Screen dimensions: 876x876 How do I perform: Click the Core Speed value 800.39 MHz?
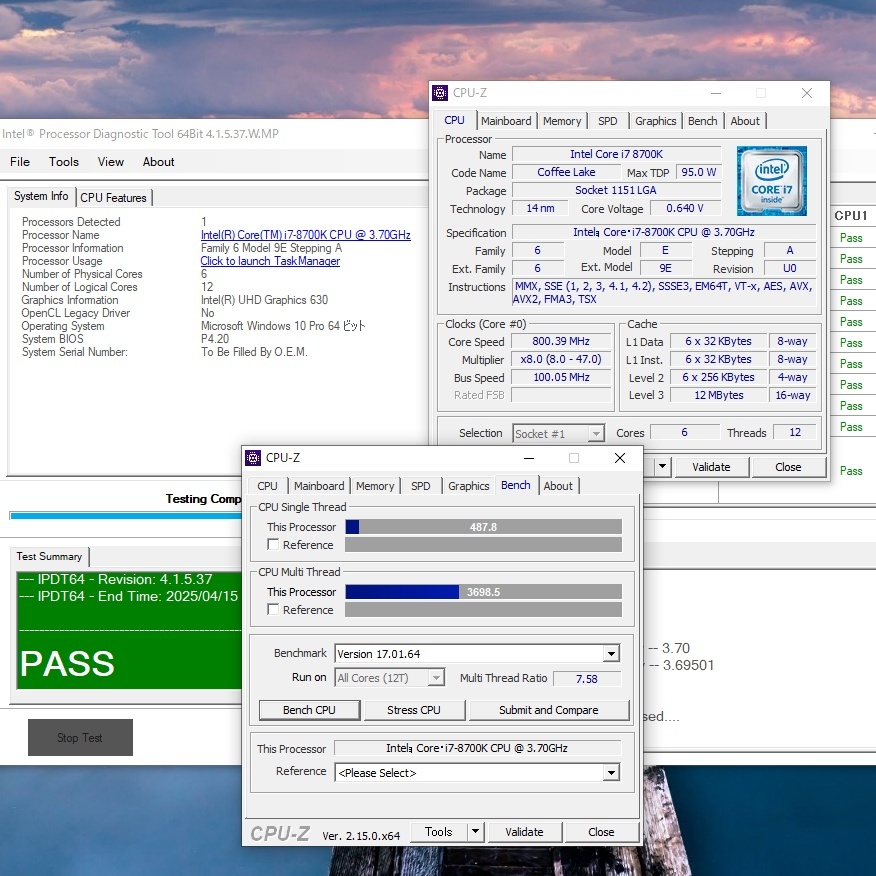tap(561, 341)
